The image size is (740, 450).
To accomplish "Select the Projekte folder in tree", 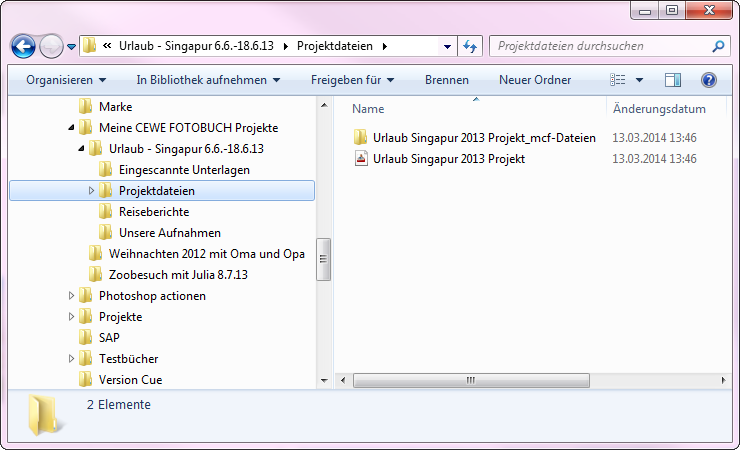I will 120,317.
